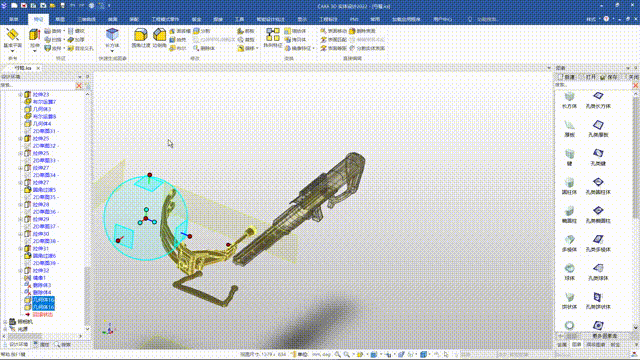
Task: Expand the 拉伸25 tree node
Action: [x=20, y=139]
